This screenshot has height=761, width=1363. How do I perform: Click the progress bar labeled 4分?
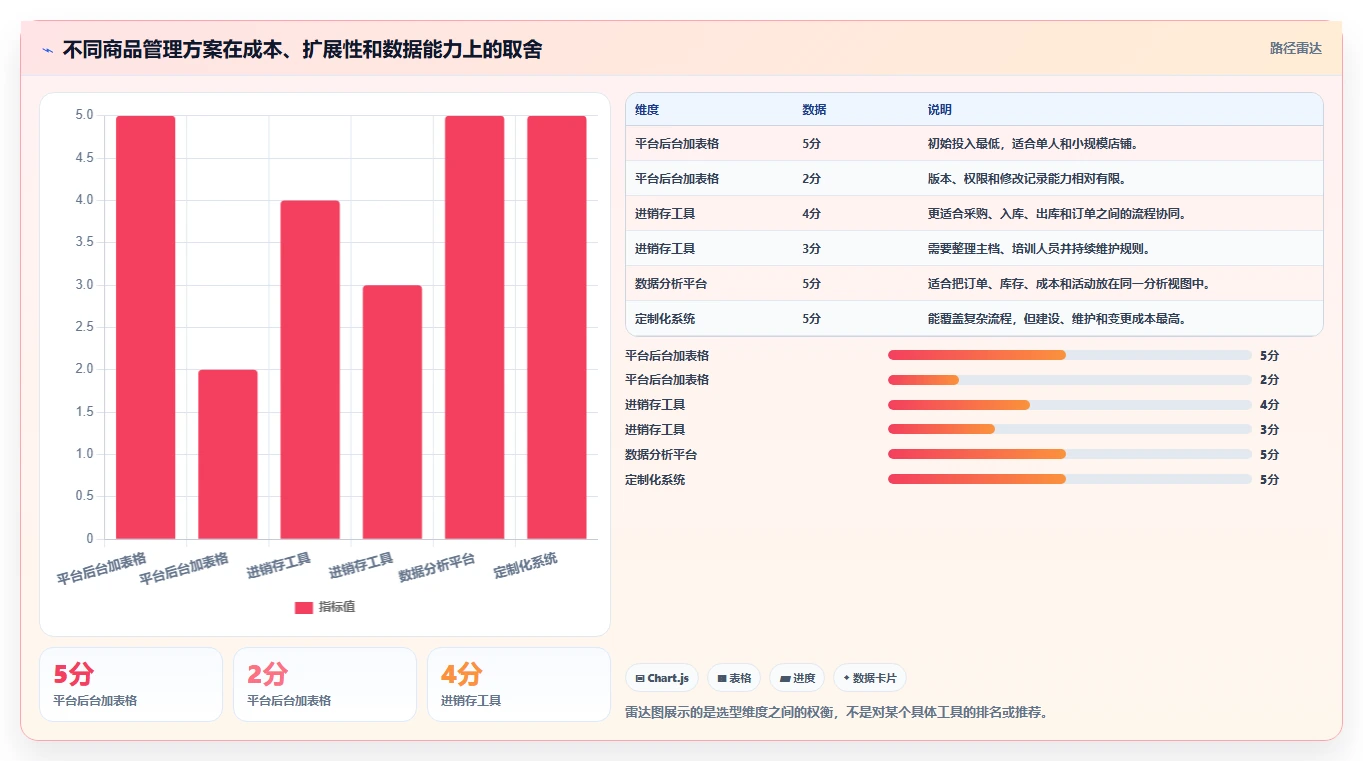pos(1070,405)
